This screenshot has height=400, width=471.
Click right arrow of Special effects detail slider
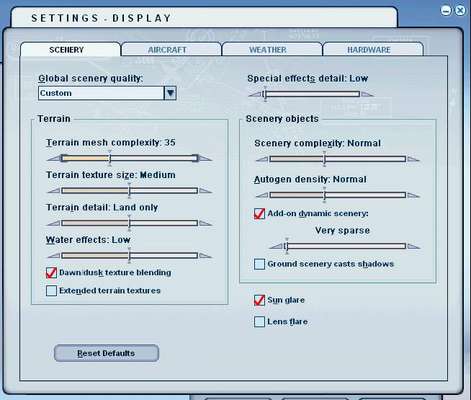pyautogui.click(x=367, y=94)
